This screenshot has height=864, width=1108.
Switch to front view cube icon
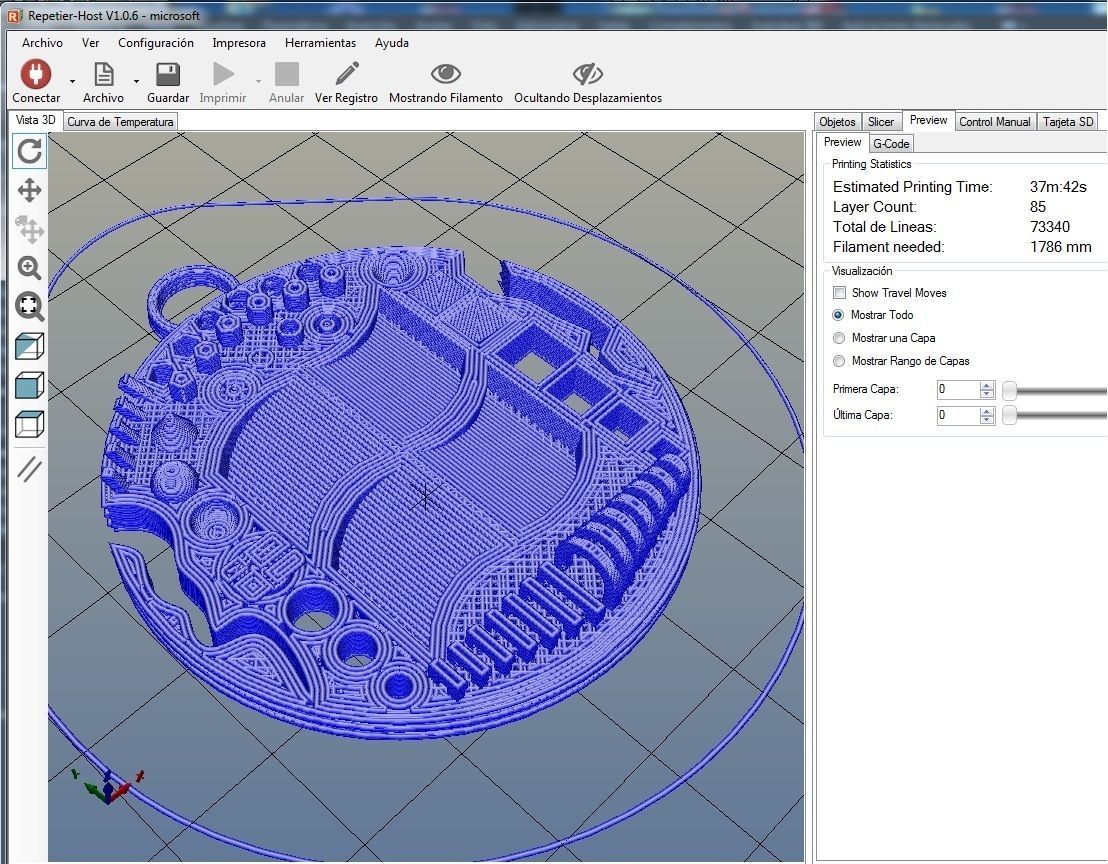[x=30, y=386]
